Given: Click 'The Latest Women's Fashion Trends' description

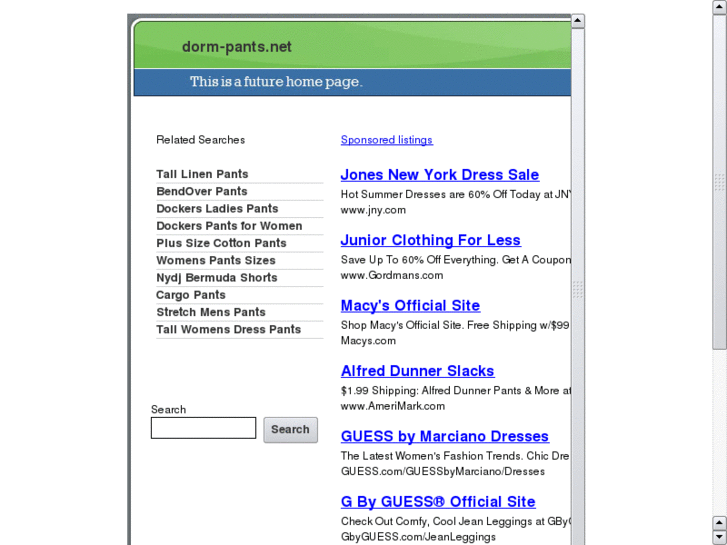Looking at the screenshot, I should (455, 456).
